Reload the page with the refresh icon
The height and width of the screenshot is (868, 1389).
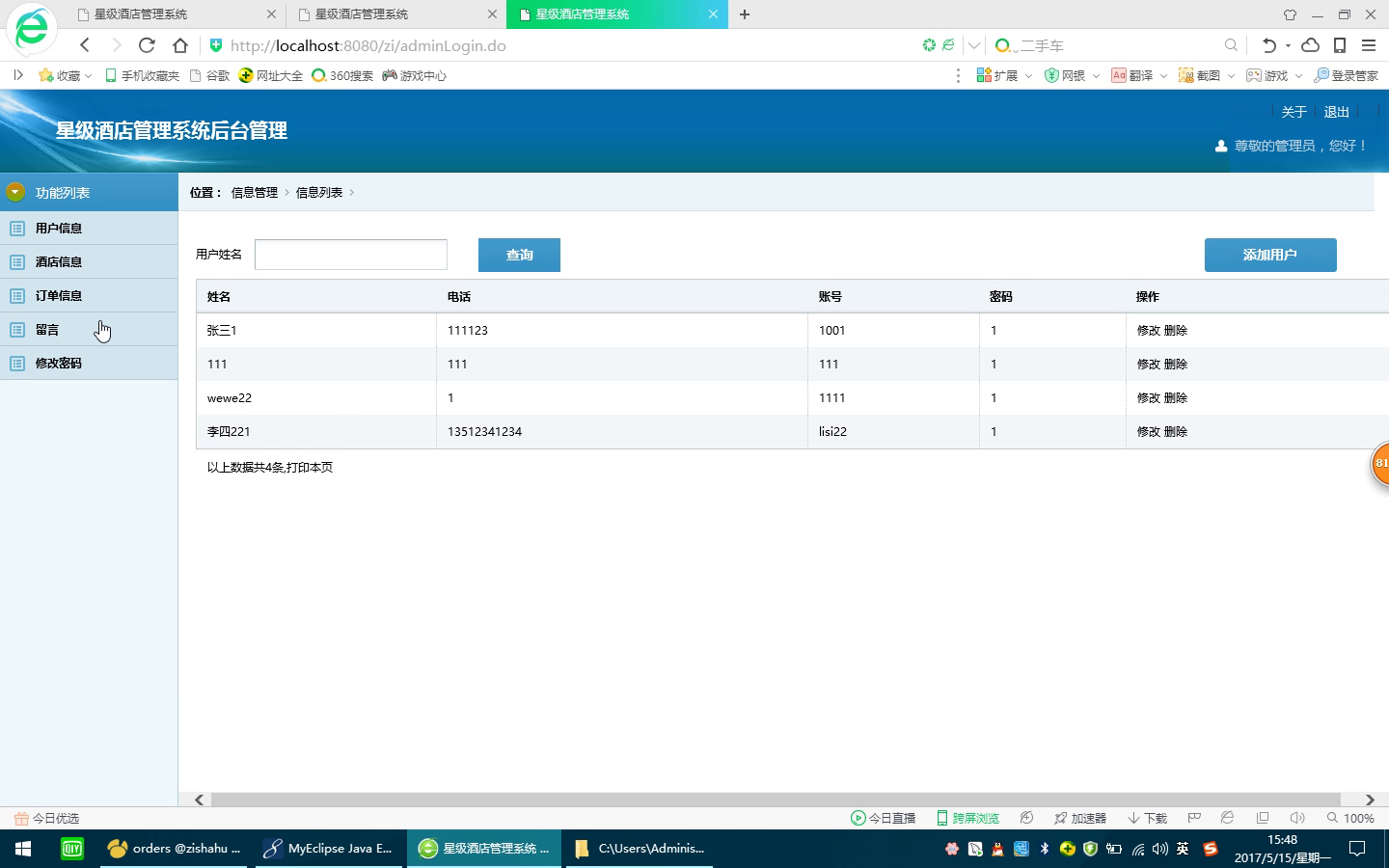coord(147,45)
